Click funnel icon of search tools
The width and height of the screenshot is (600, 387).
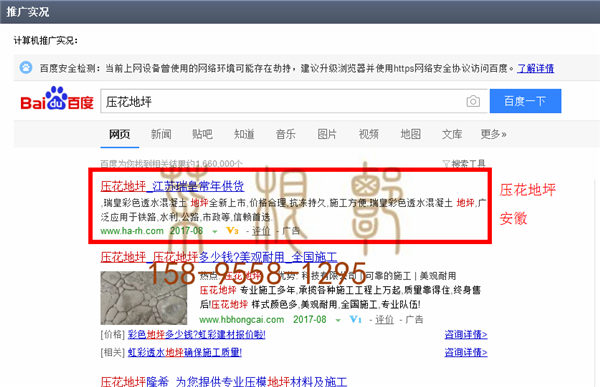coord(446,164)
